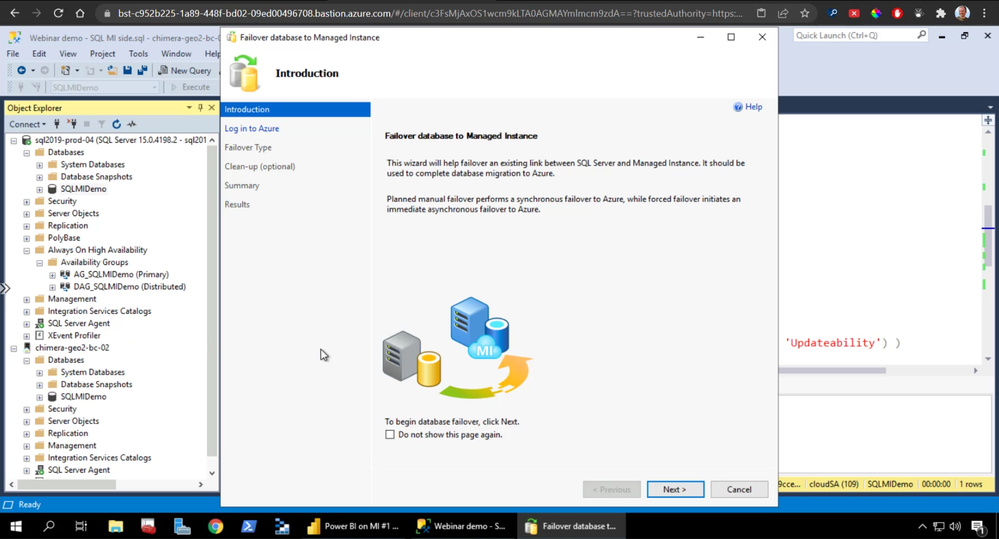
Task: Open Windows Start menu
Action: pyautogui.click(x=16, y=526)
